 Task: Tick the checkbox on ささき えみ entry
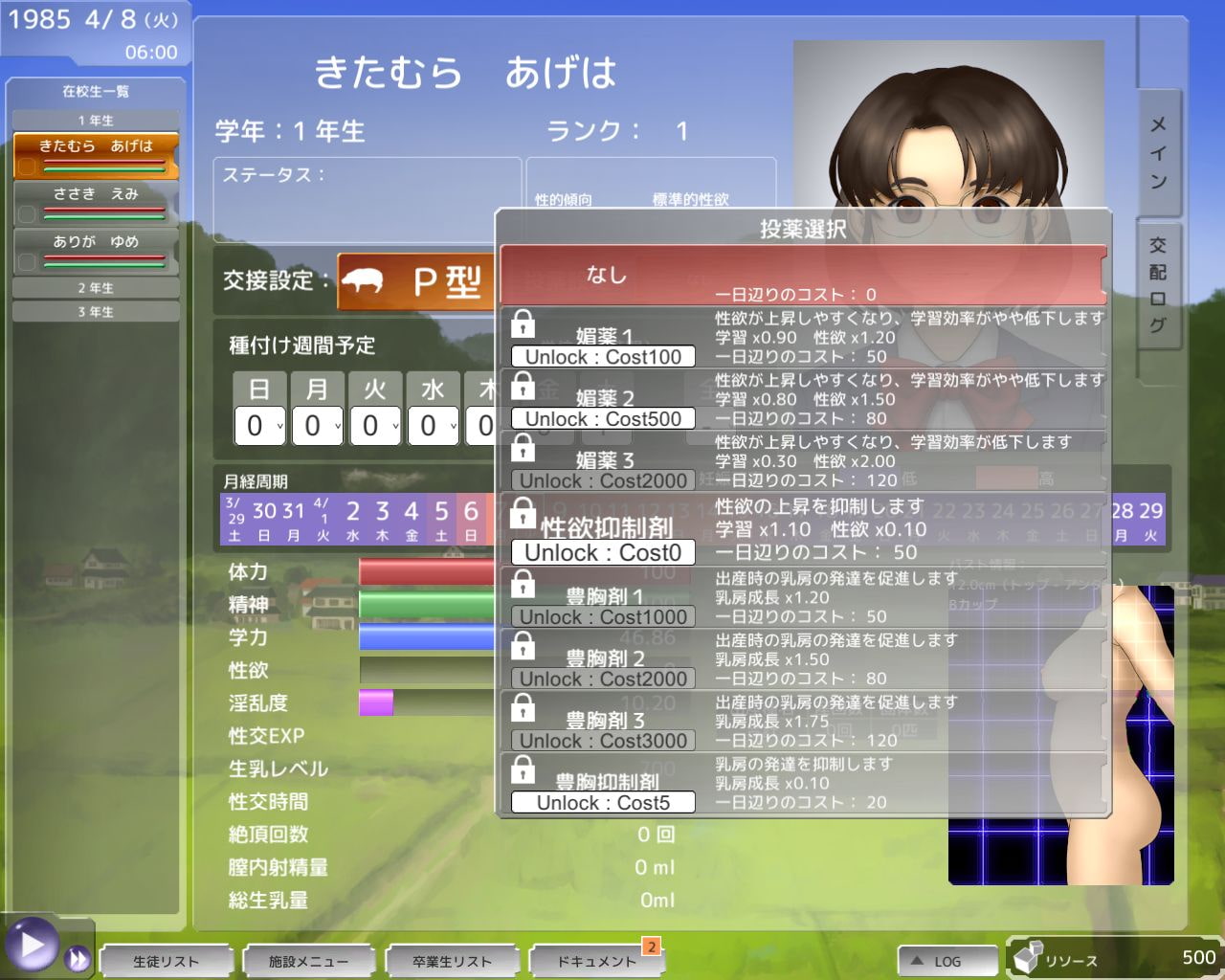pyautogui.click(x=26, y=214)
